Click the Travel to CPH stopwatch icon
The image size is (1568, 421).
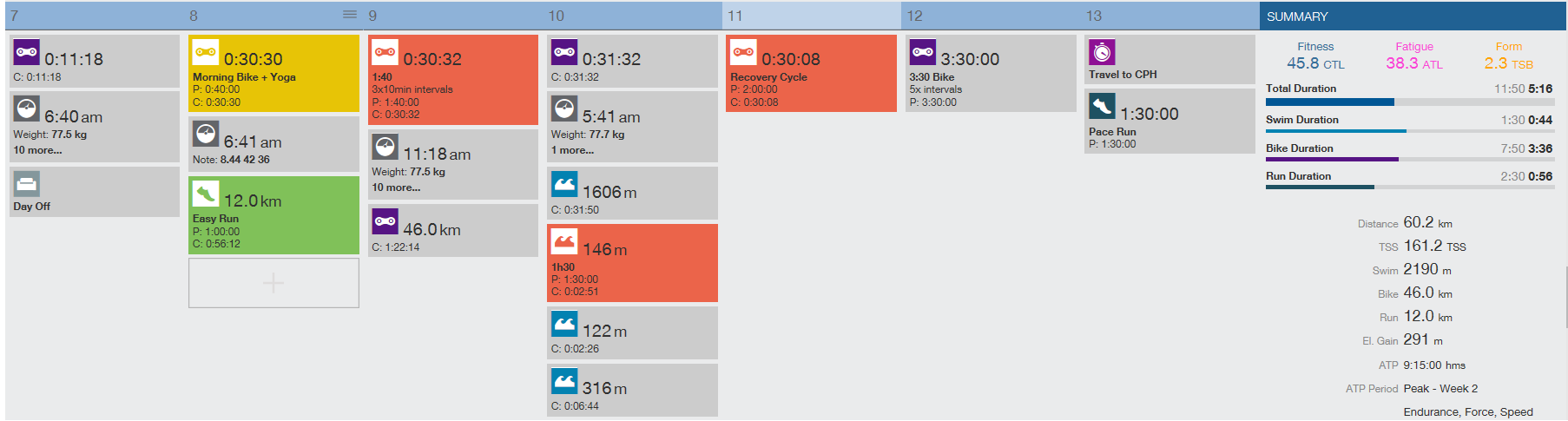(x=1102, y=53)
